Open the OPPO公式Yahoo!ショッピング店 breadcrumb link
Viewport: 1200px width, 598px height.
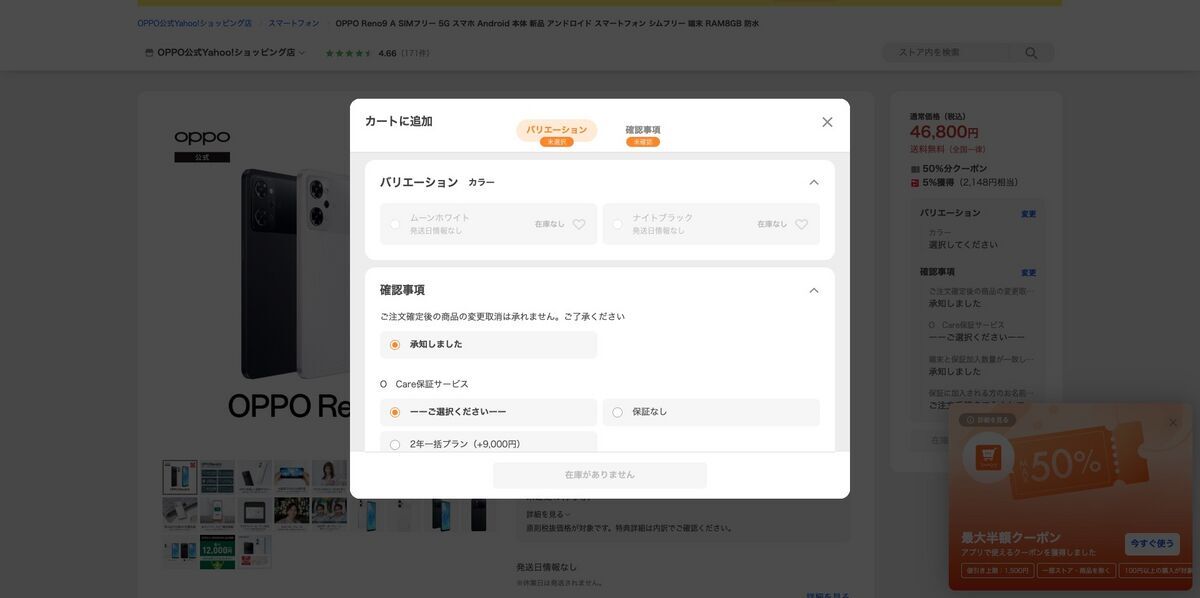point(194,23)
